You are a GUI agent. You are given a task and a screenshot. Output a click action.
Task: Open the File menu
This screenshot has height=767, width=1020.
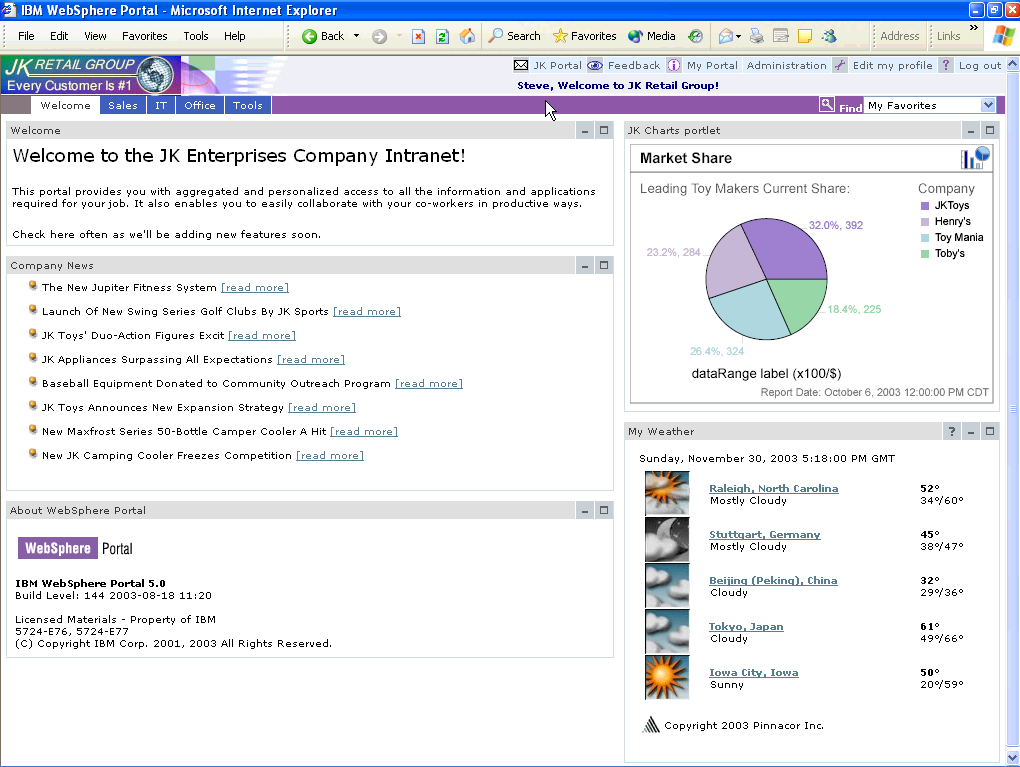coord(26,36)
